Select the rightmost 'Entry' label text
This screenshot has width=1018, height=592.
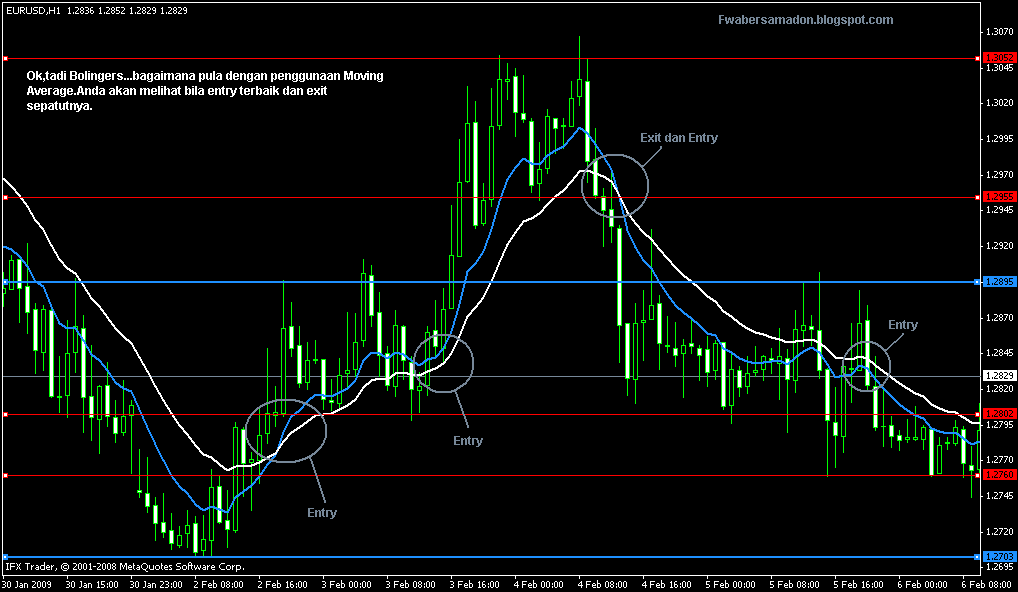click(902, 324)
